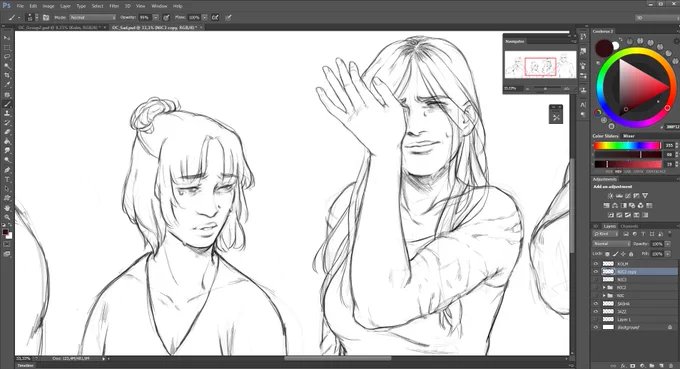Open the File menu

pos(20,6)
